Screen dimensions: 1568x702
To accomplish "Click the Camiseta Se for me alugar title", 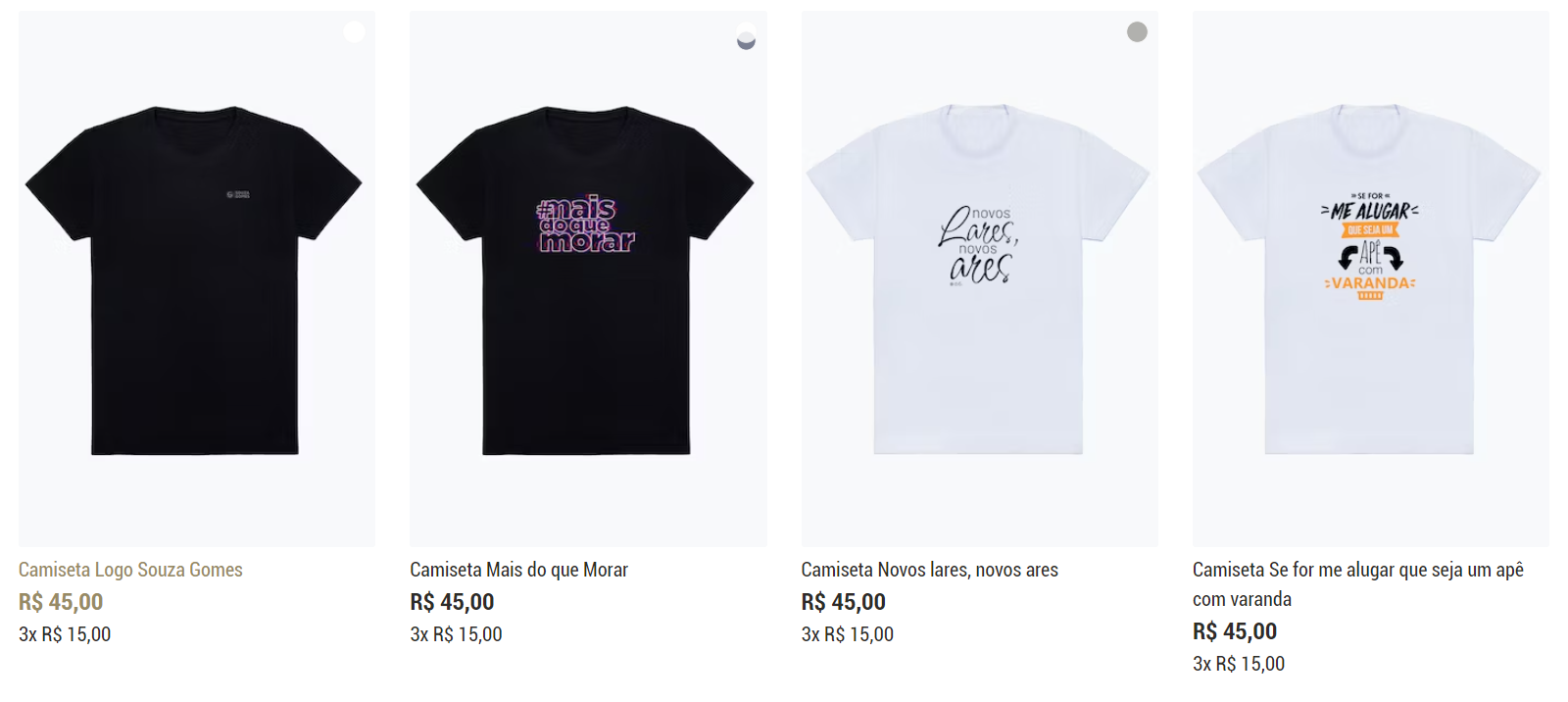I will [x=1357, y=570].
